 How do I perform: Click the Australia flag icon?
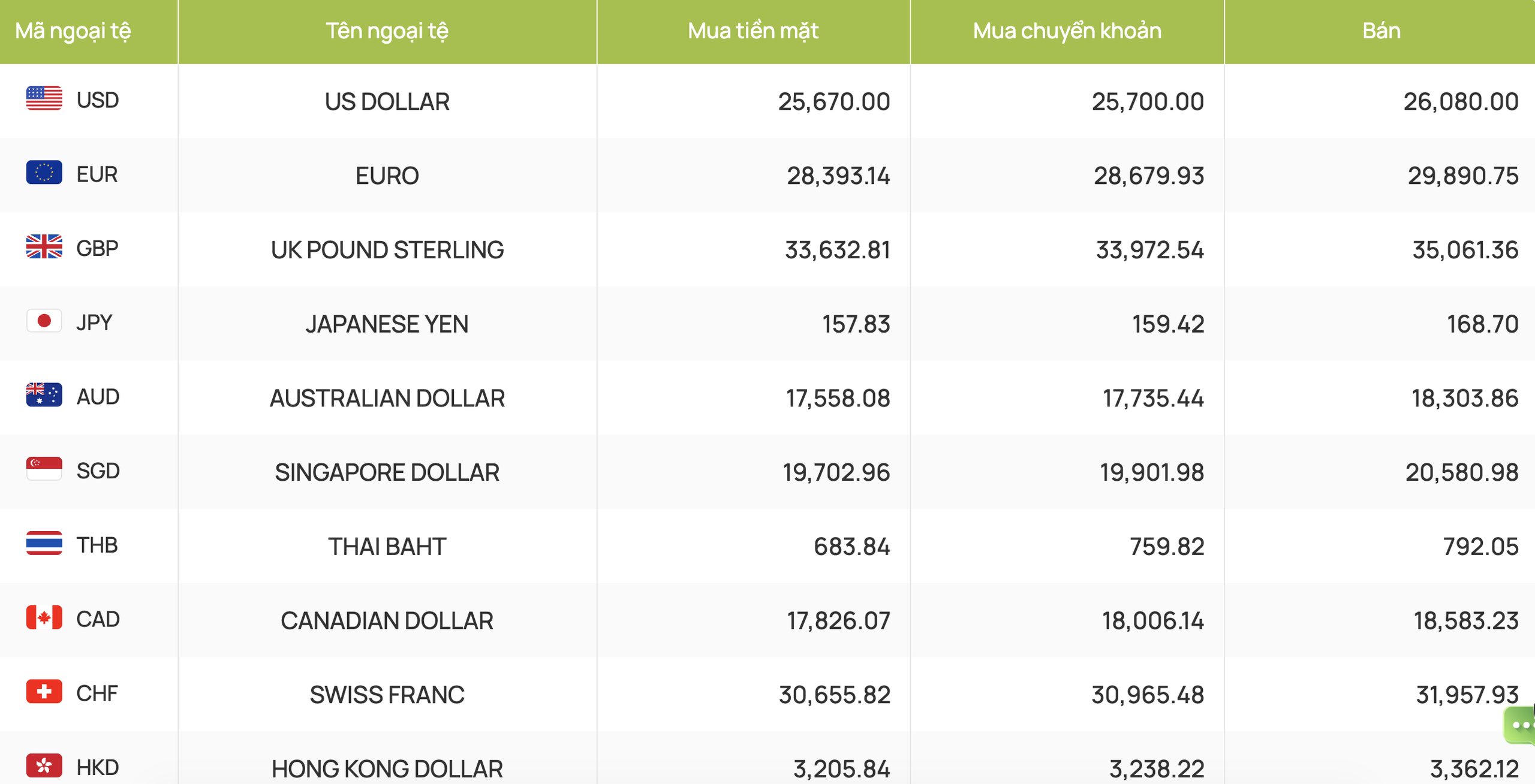[44, 395]
